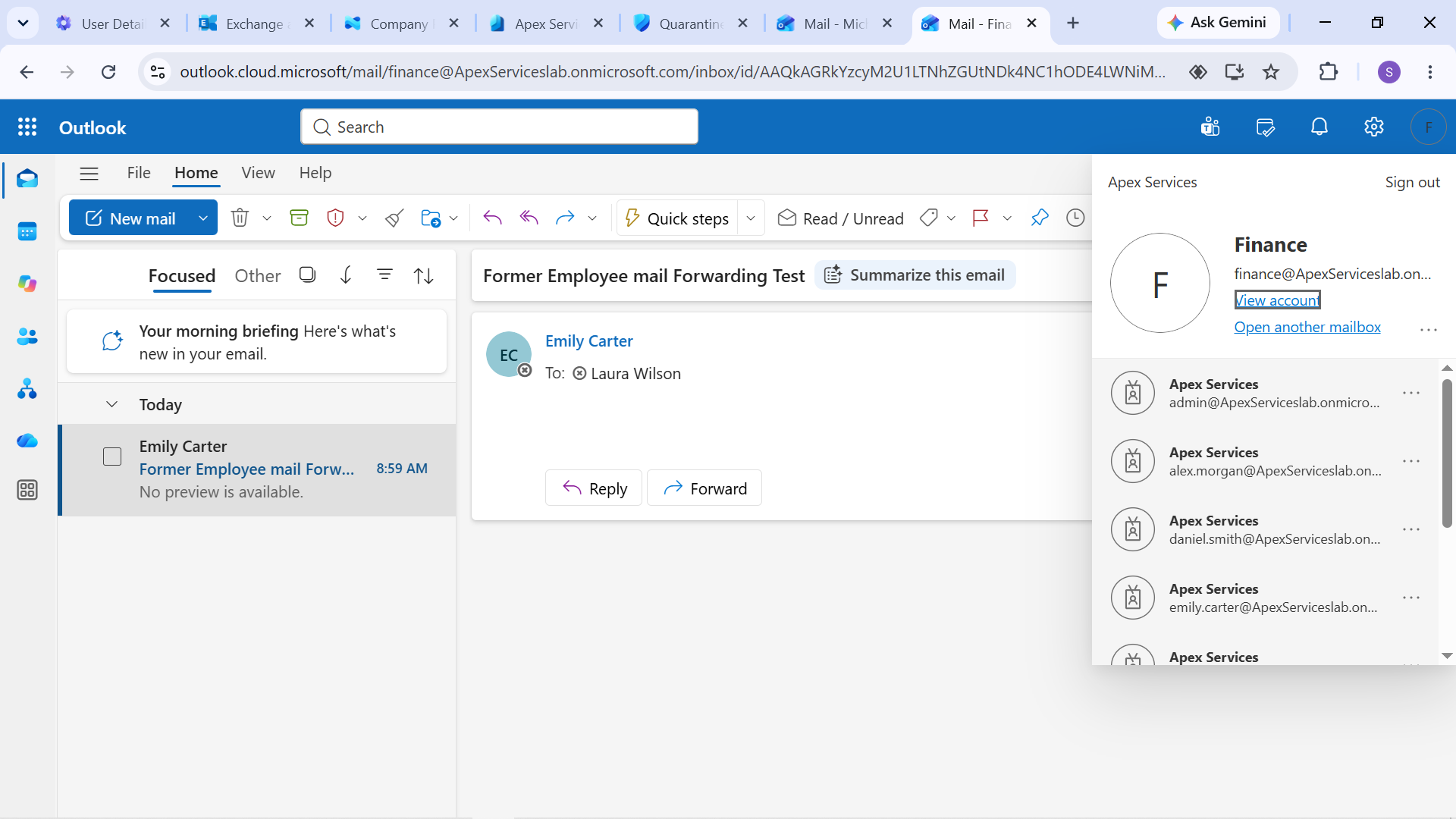The width and height of the screenshot is (1456, 819).
Task: Delete the selected email with trash icon
Action: pyautogui.click(x=240, y=218)
